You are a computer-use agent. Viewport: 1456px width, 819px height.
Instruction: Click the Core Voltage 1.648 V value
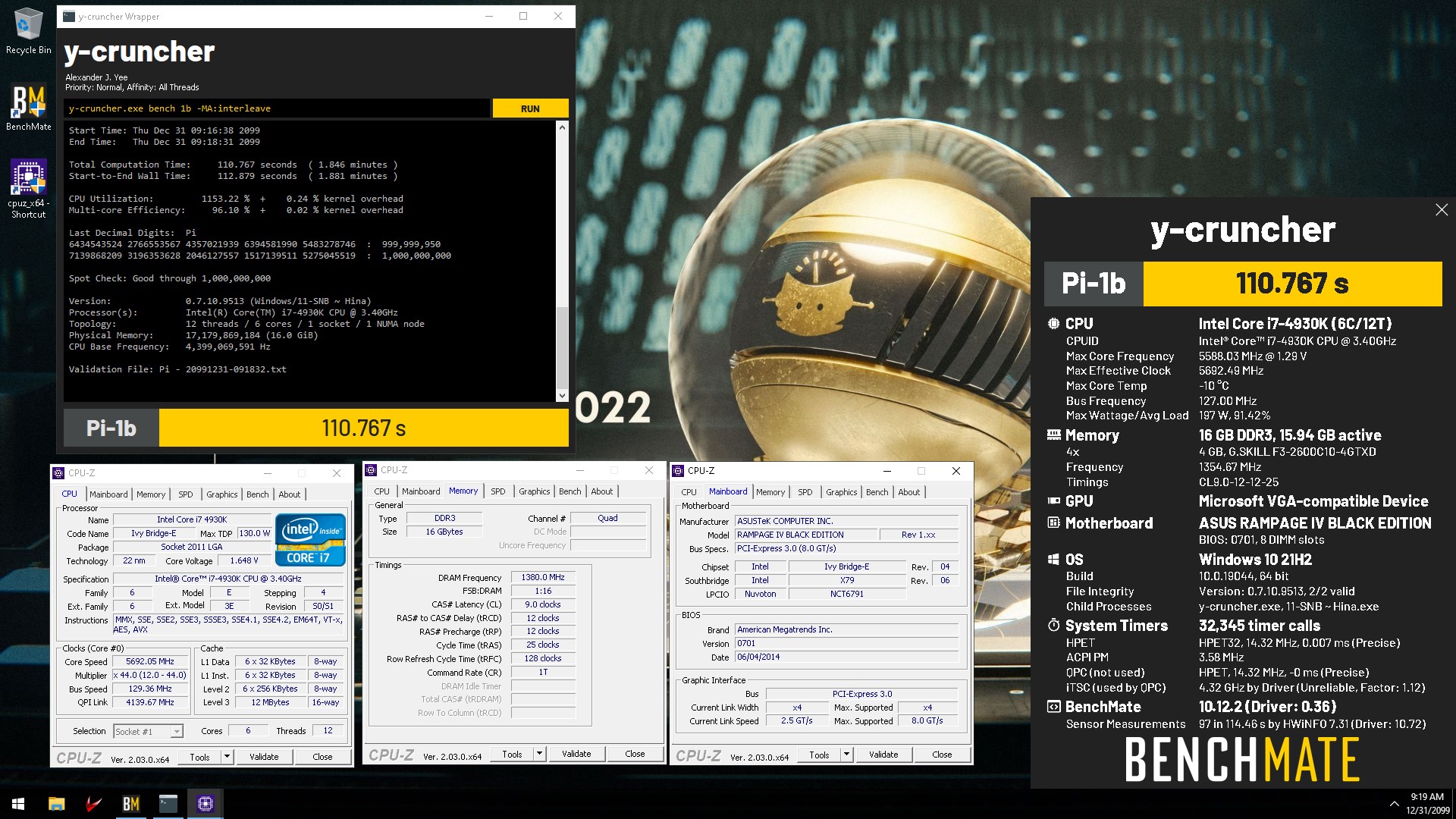244,560
